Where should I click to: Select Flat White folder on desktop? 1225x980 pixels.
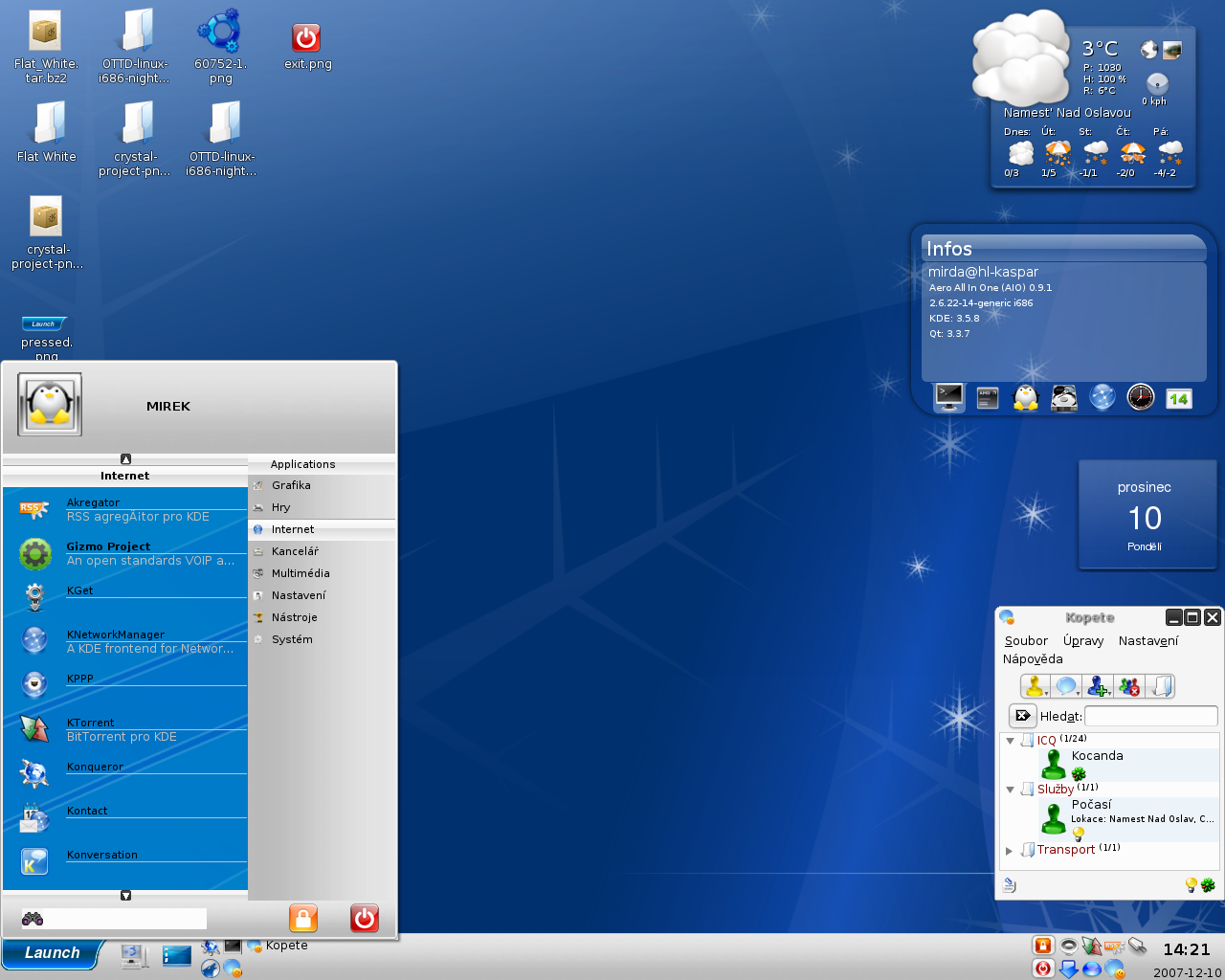click(x=47, y=133)
